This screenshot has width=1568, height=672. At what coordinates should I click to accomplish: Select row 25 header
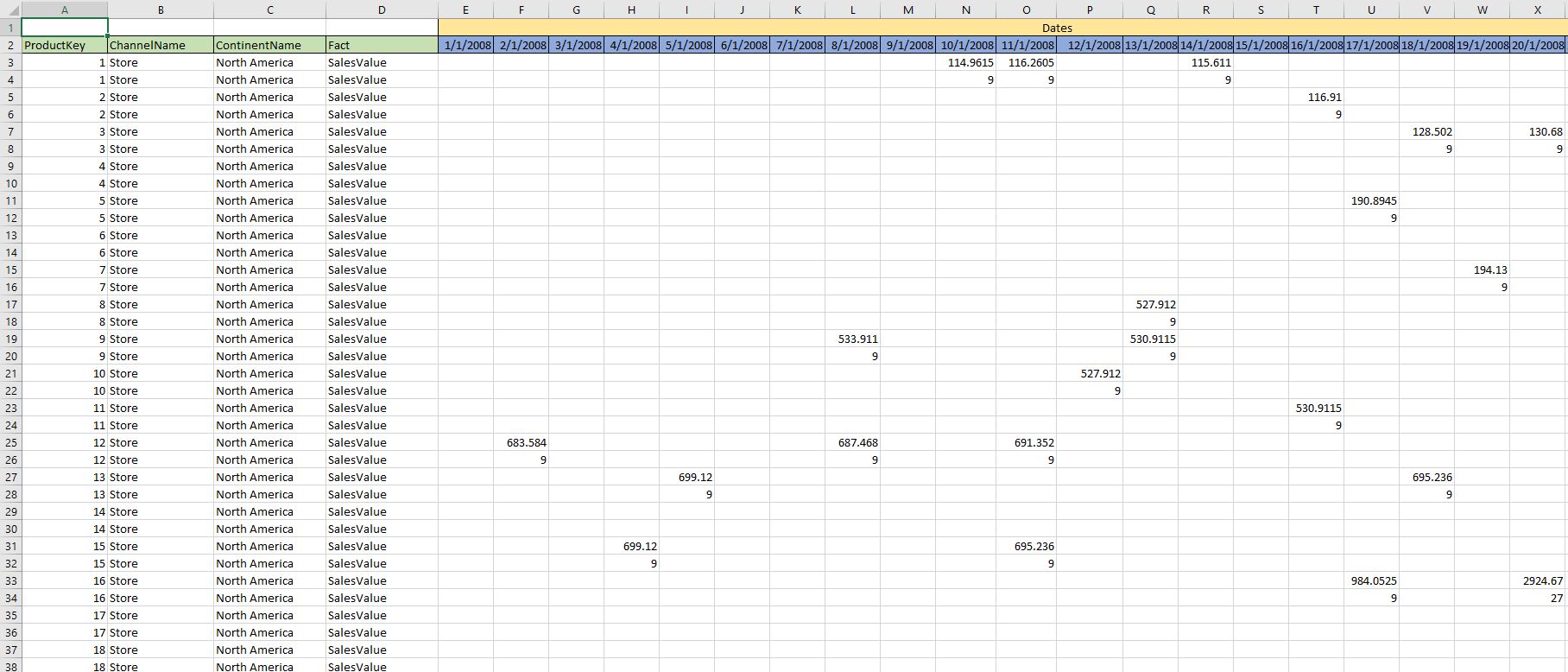click(10, 442)
